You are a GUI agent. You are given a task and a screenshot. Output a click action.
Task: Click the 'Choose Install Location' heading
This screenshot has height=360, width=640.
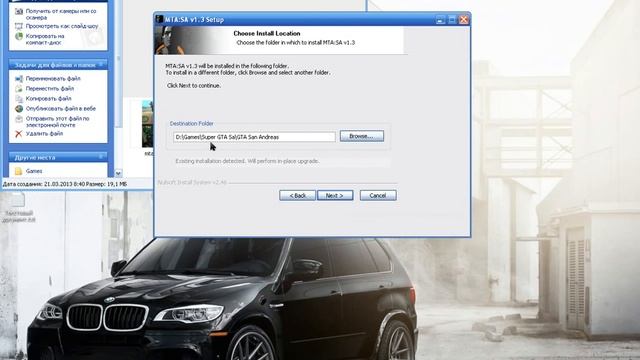click(x=267, y=33)
